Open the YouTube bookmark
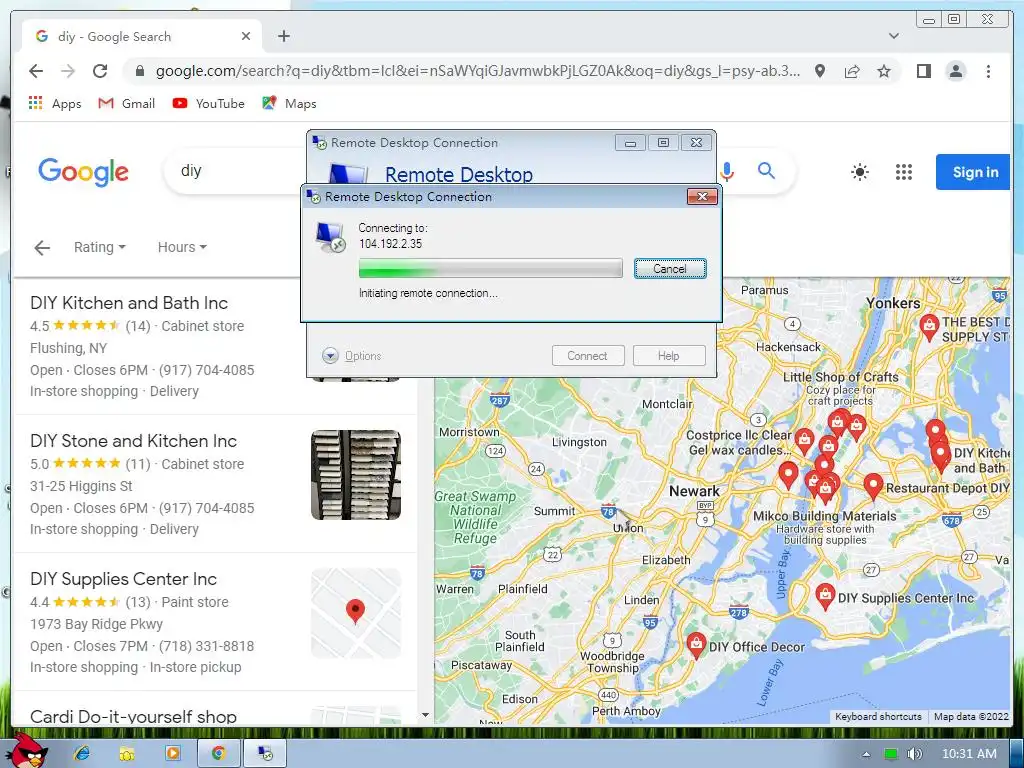 point(208,103)
